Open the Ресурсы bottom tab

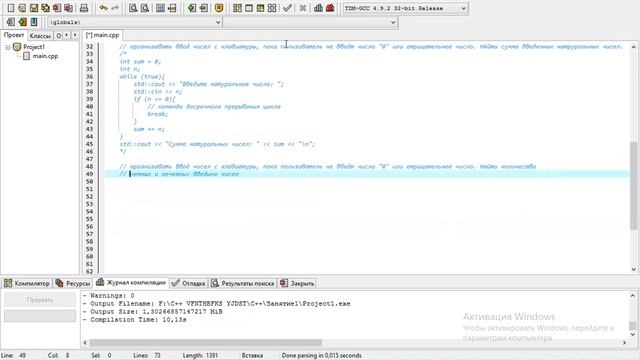click(x=73, y=283)
